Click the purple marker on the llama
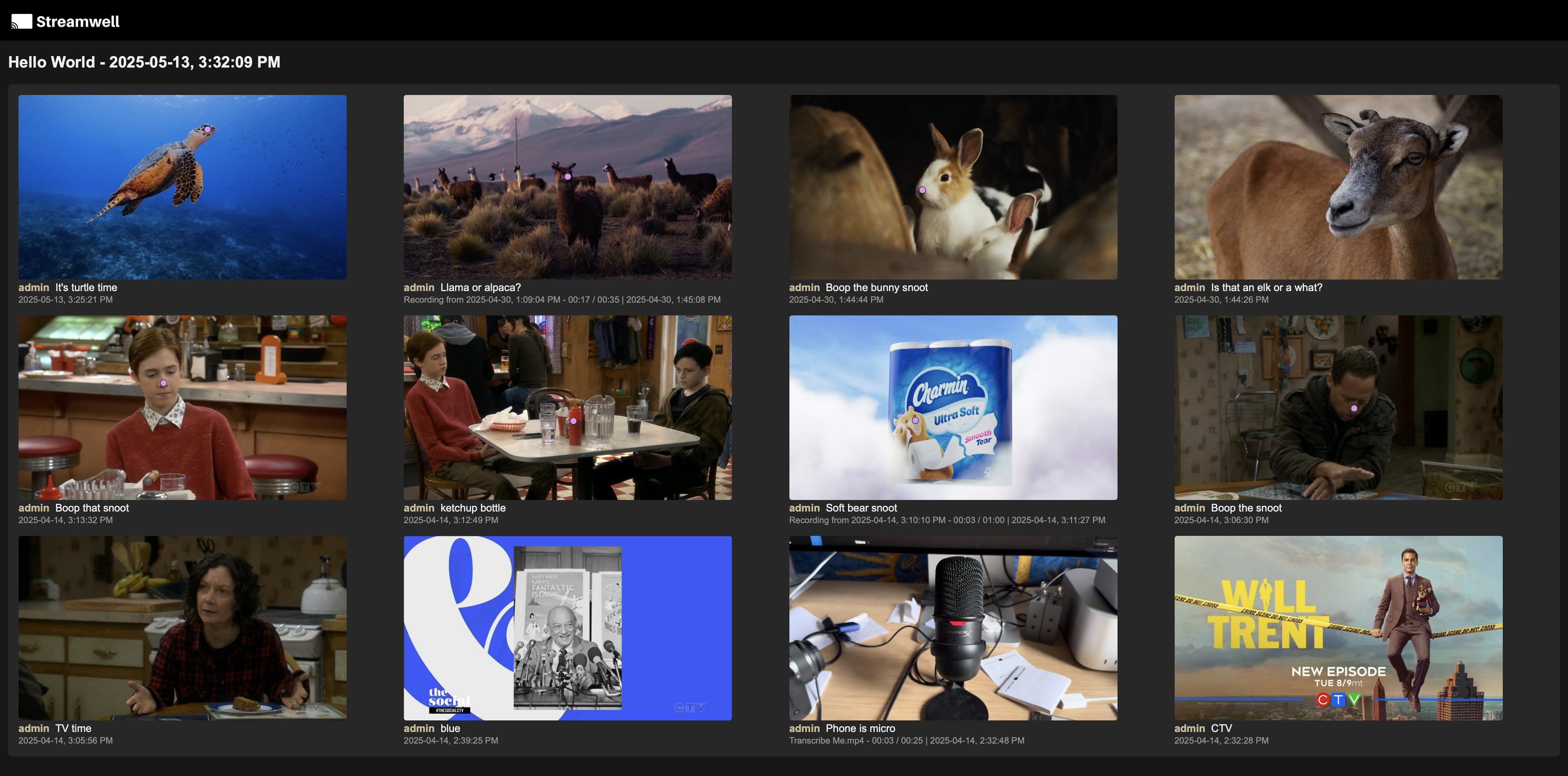This screenshot has width=1568, height=776. [x=568, y=176]
